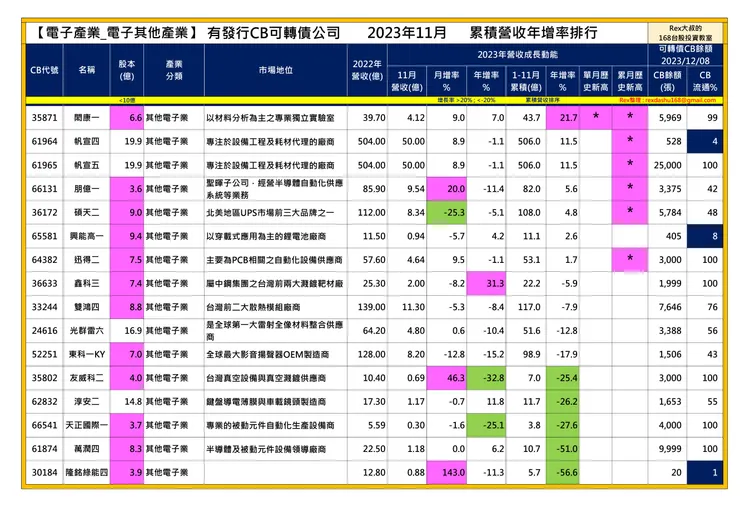Click 2023年11月 in the title
The image size is (740, 523).
pos(407,33)
